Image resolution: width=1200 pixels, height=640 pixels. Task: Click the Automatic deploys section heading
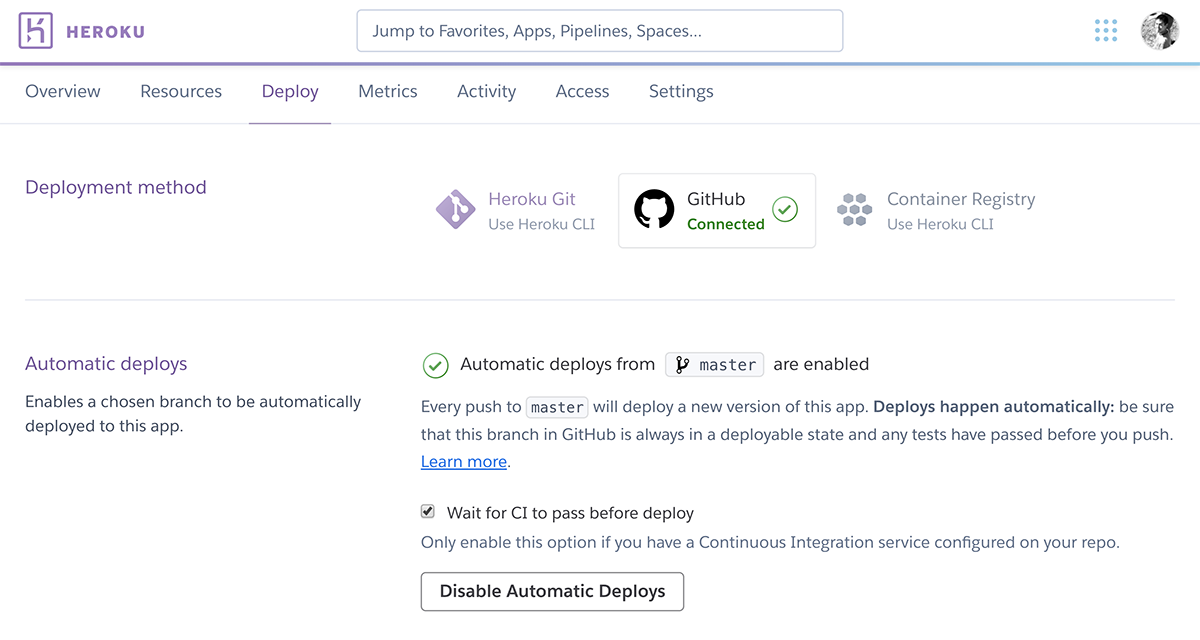106,364
